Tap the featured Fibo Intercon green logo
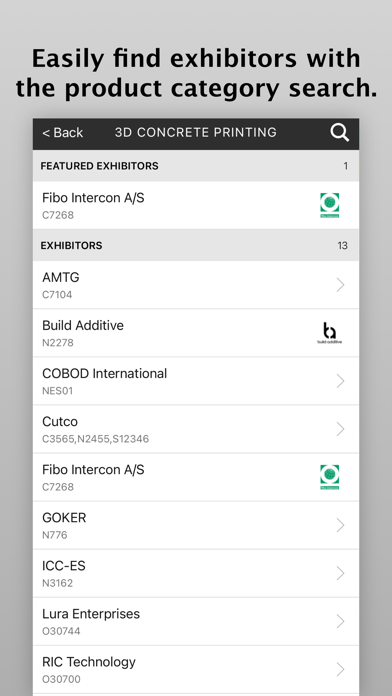 pos(329,205)
